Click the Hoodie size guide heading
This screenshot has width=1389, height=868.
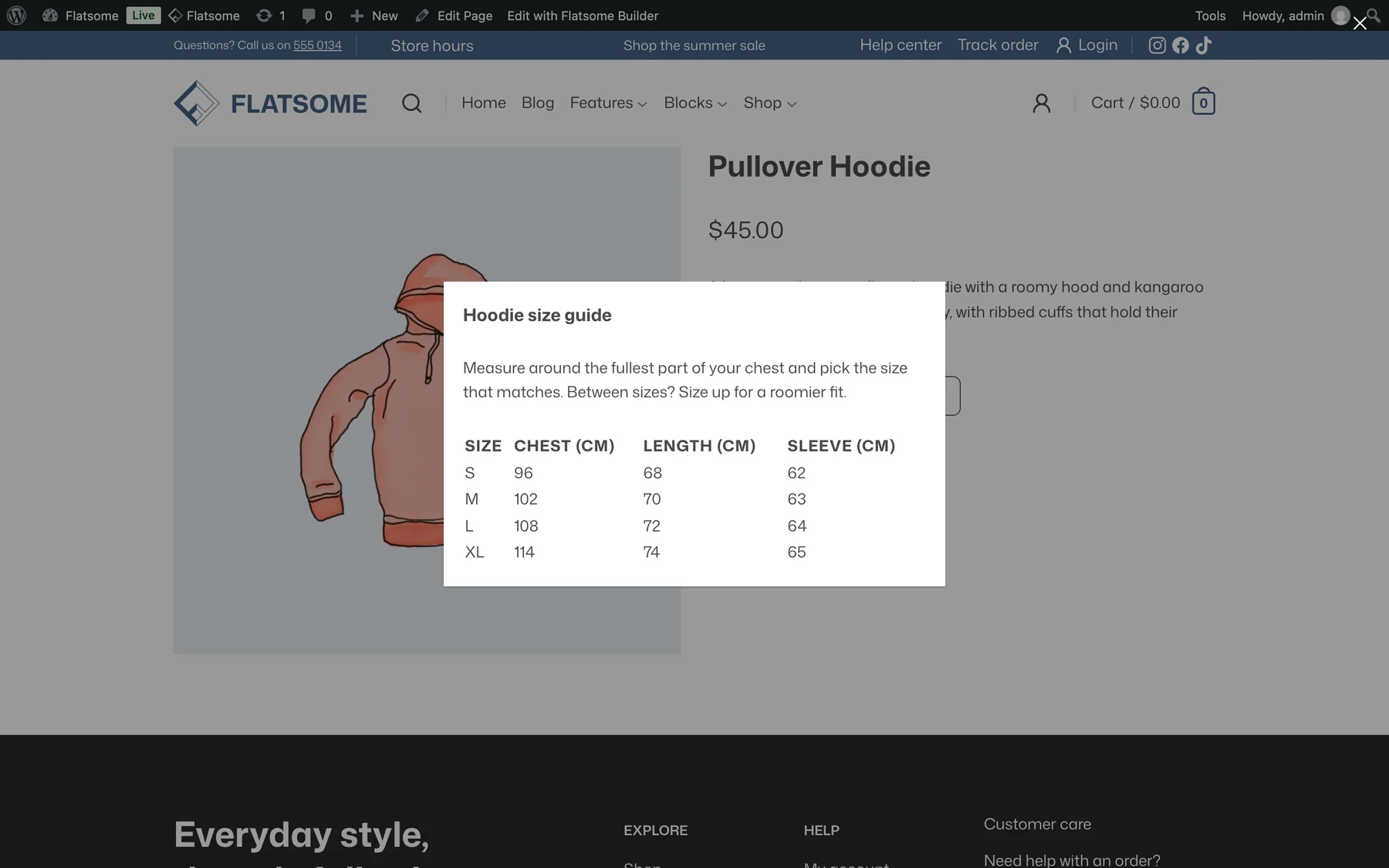click(x=537, y=315)
